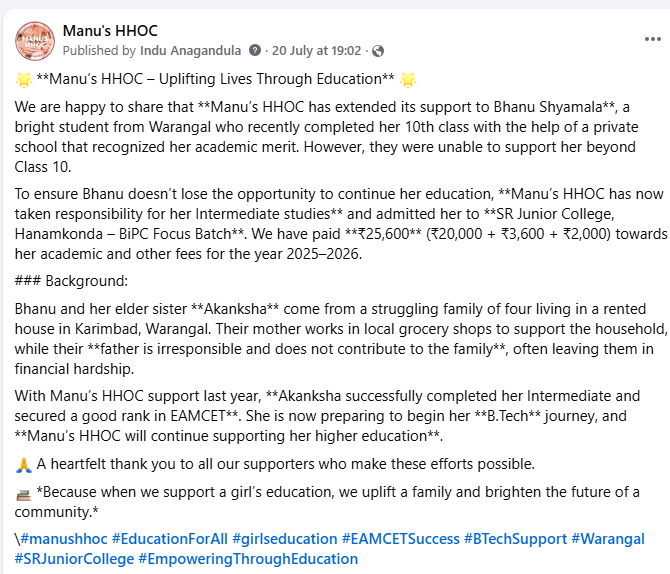Open the #EmpoweringThroughEducation hashtag

click(248, 559)
